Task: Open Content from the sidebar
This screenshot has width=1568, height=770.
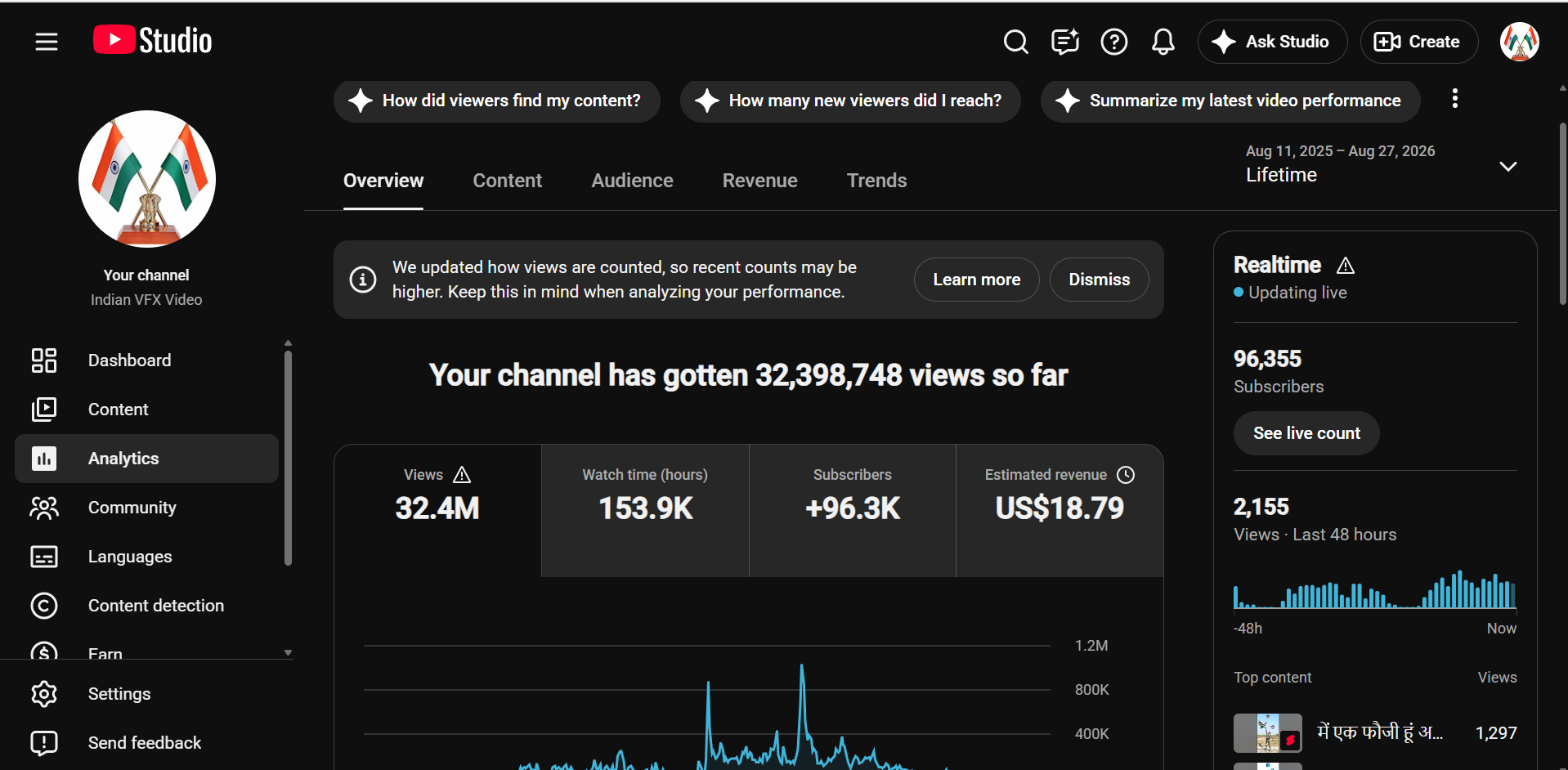Action: click(x=147, y=410)
